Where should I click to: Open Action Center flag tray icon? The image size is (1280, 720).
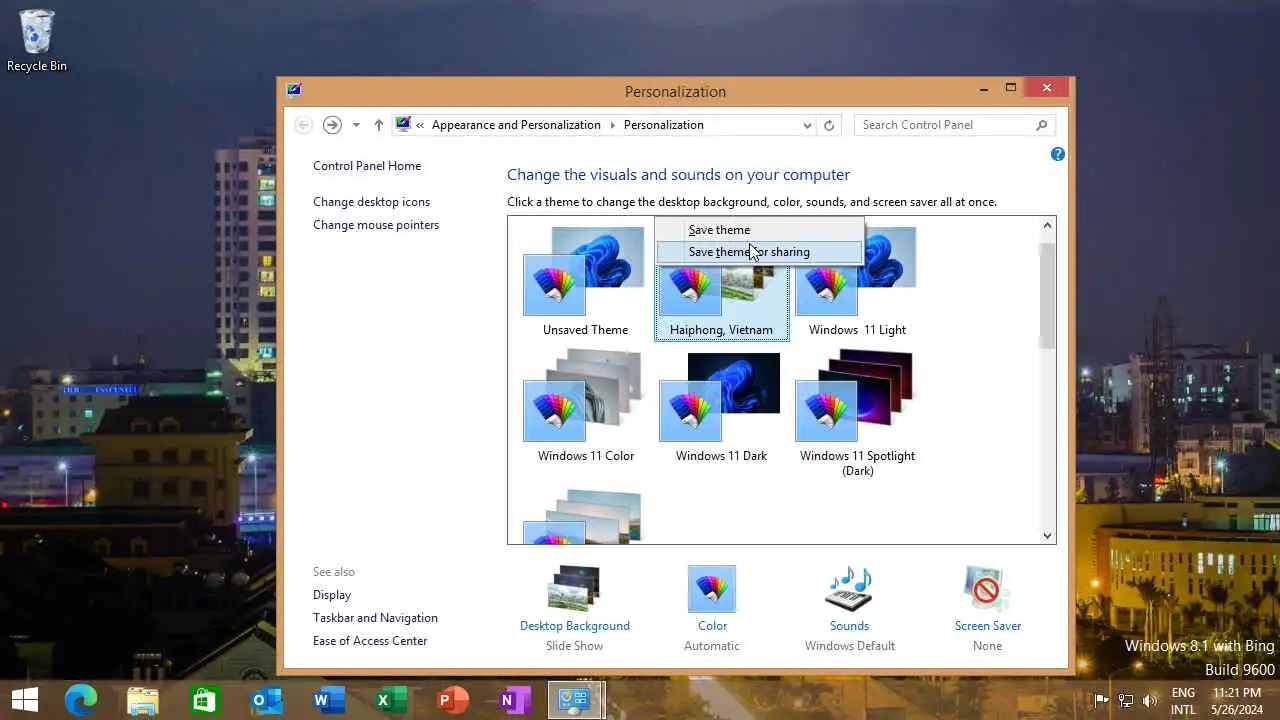click(1101, 700)
